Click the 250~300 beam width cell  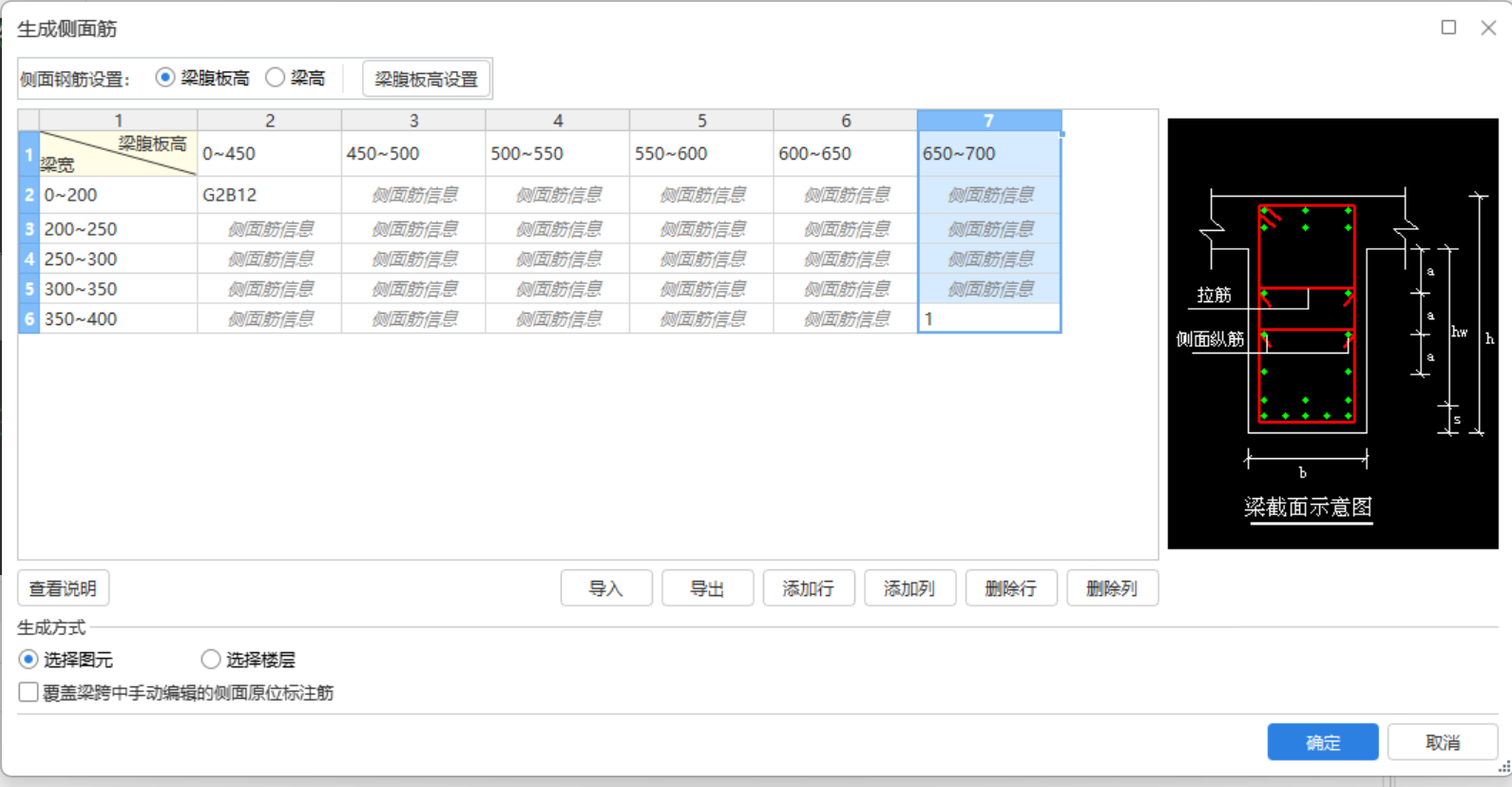[119, 259]
